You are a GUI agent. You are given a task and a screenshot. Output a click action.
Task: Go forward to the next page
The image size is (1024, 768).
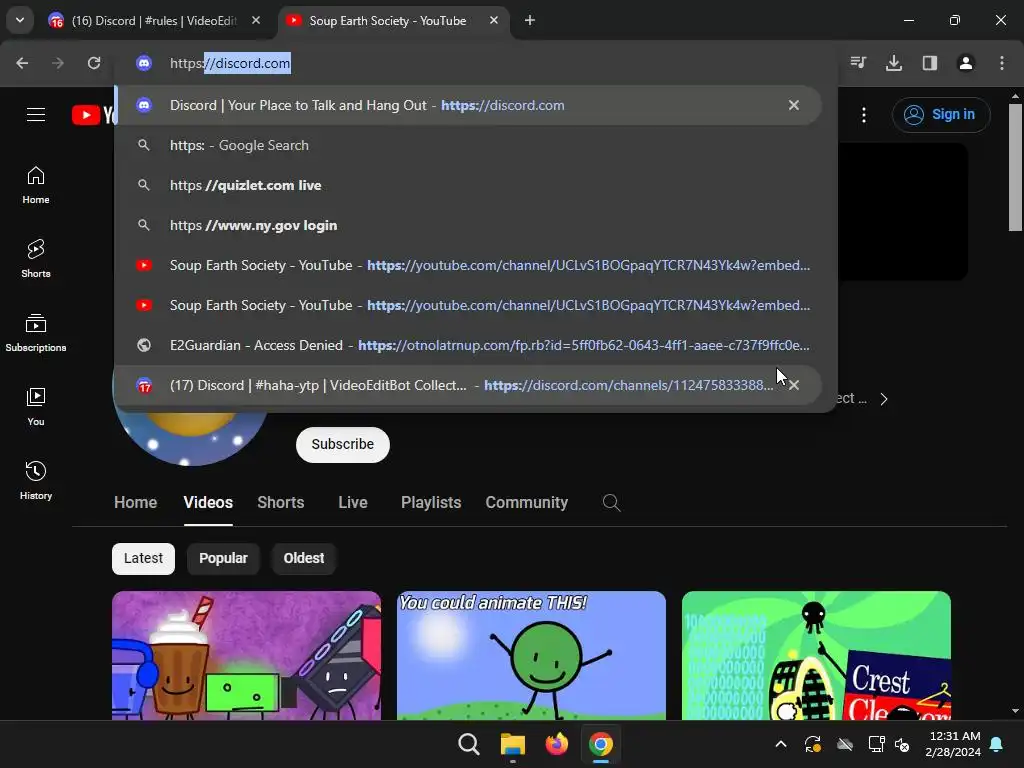click(x=58, y=63)
